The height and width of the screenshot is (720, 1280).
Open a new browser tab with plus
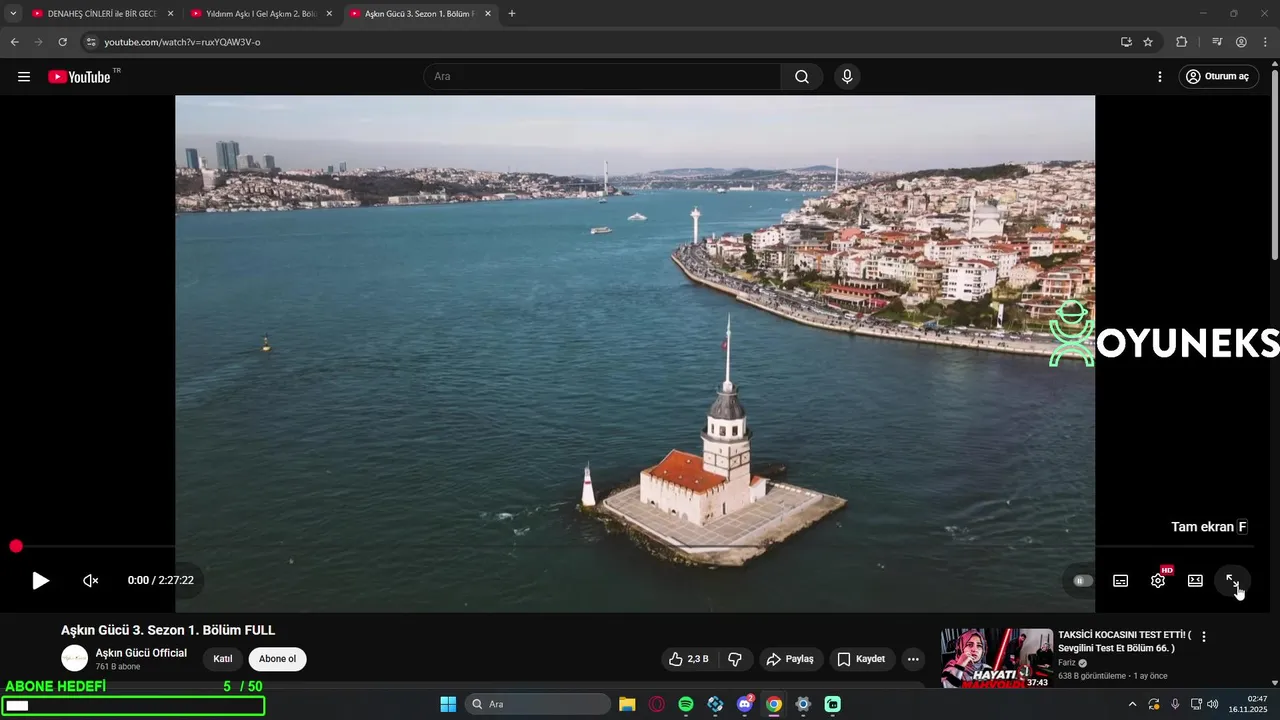click(512, 14)
